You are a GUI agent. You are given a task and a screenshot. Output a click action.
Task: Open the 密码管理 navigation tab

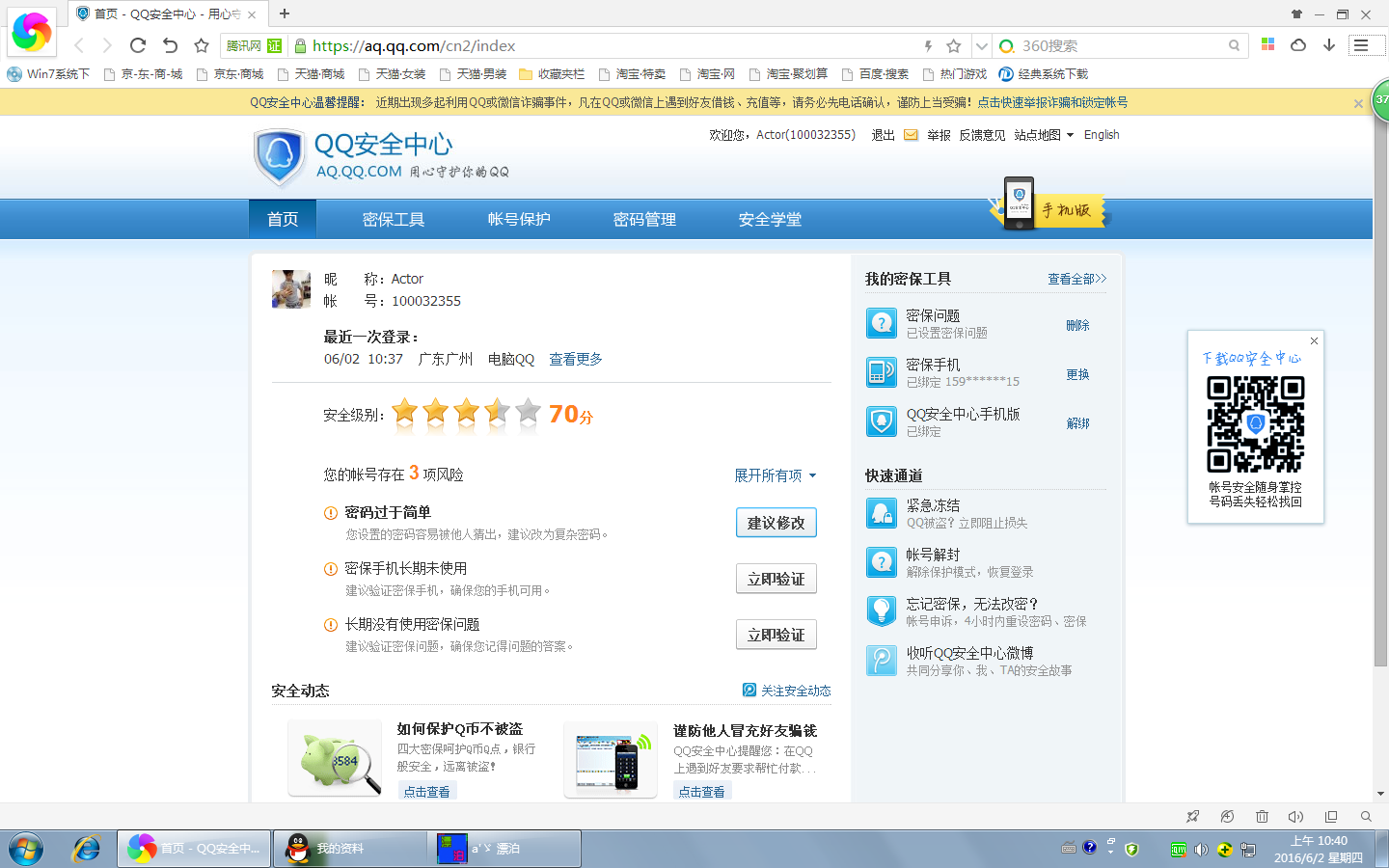(644, 219)
